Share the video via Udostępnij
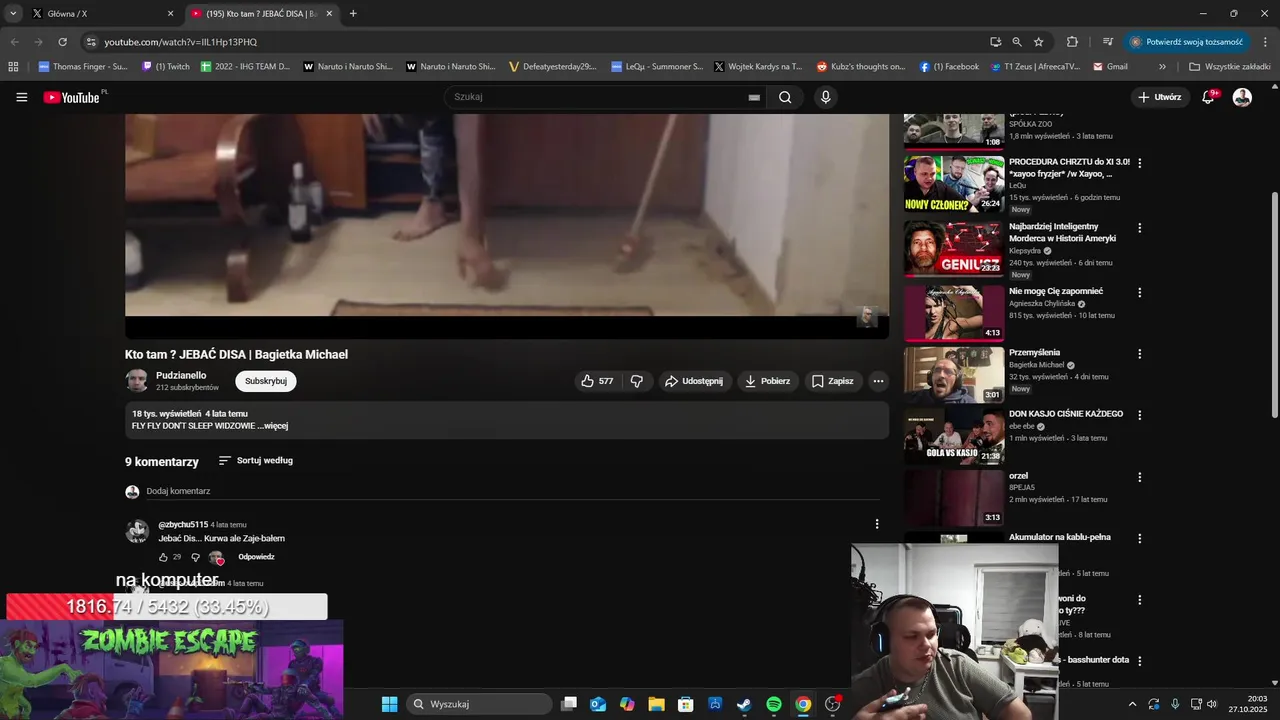This screenshot has height=720, width=1280. tap(694, 381)
